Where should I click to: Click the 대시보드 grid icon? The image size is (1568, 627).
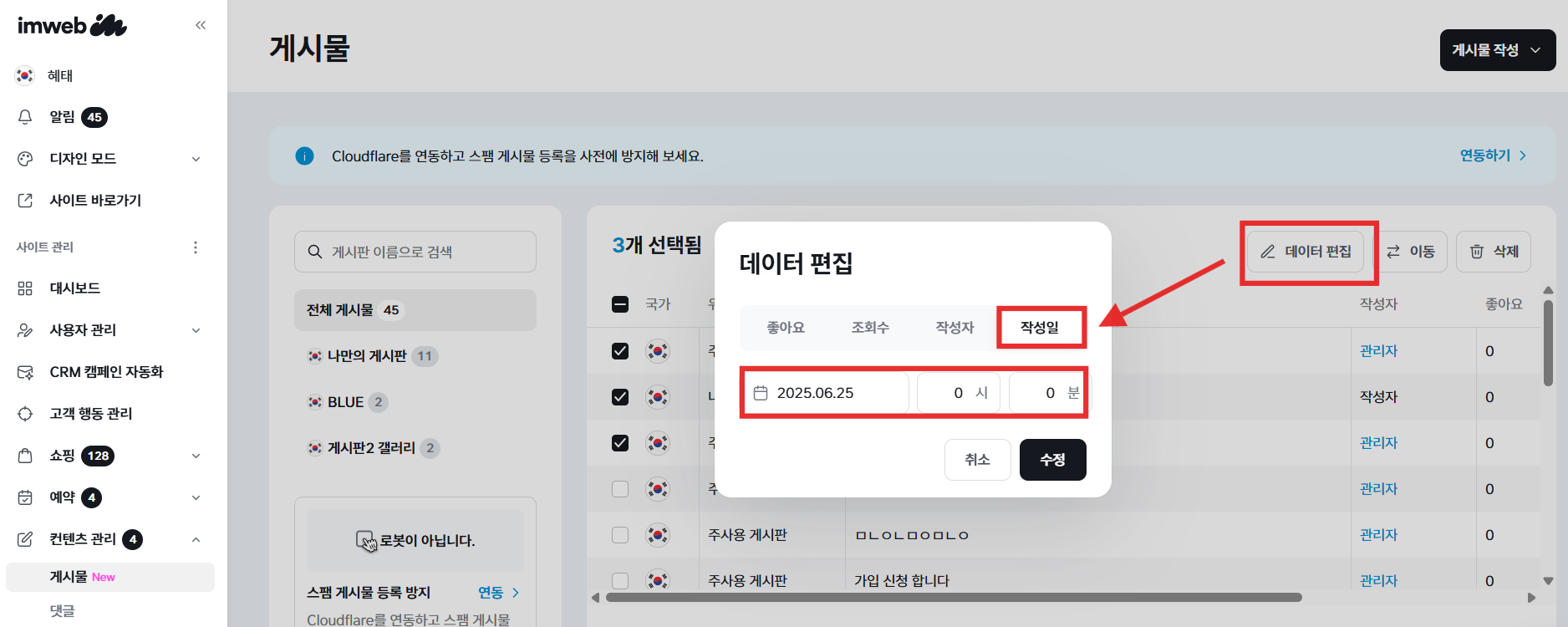click(25, 288)
